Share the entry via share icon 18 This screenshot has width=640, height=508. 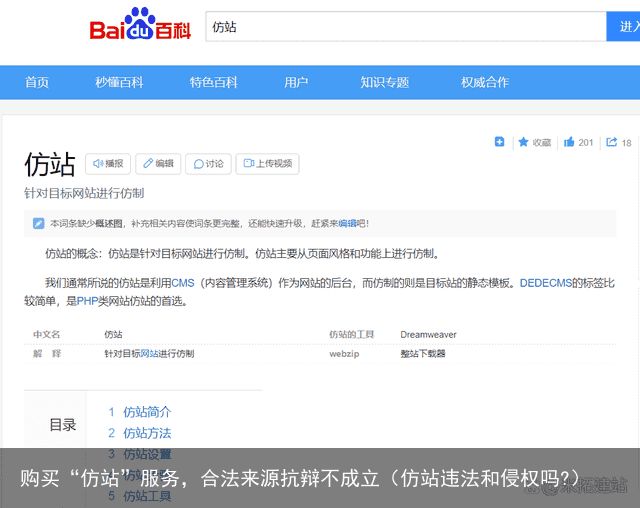point(619,142)
